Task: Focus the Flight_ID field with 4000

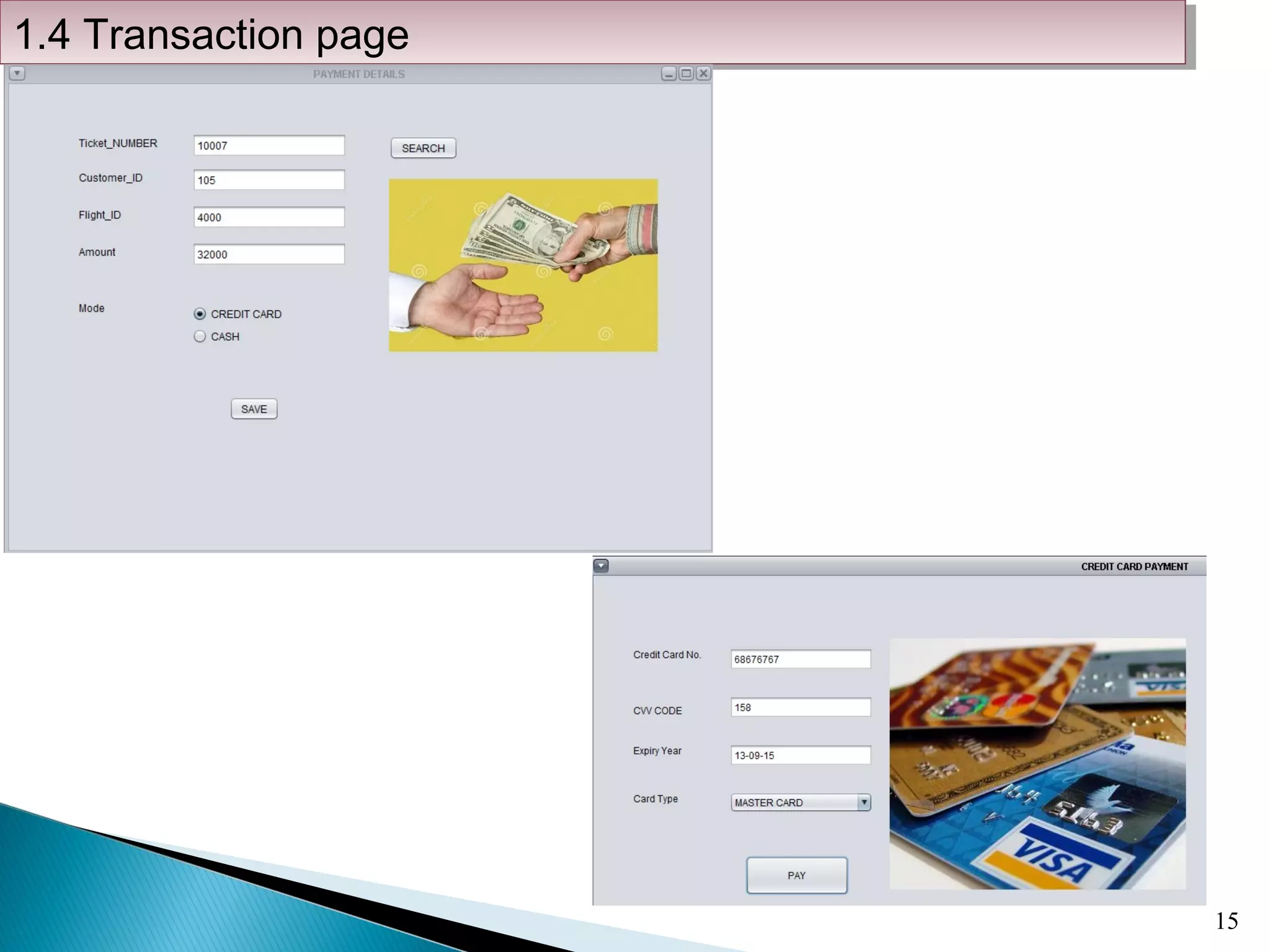Action: [x=269, y=218]
